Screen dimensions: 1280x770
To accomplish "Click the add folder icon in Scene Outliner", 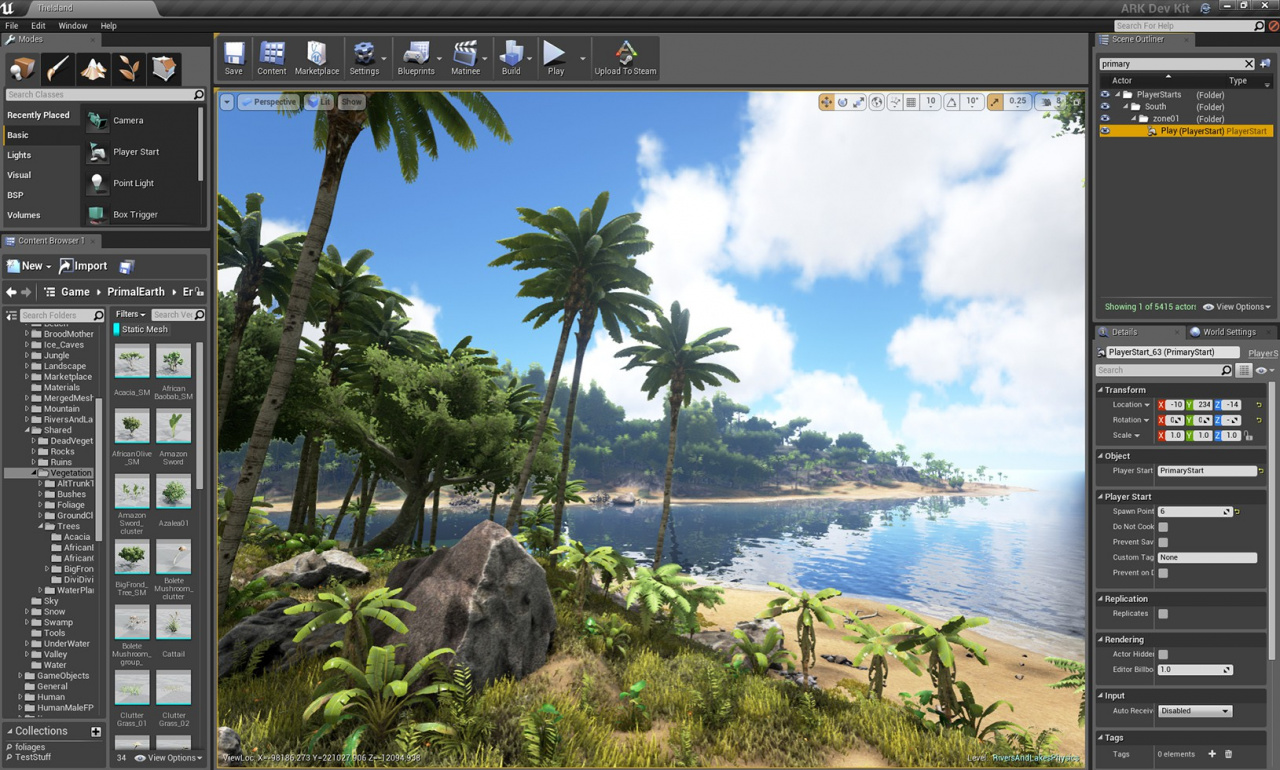I will [1265, 63].
